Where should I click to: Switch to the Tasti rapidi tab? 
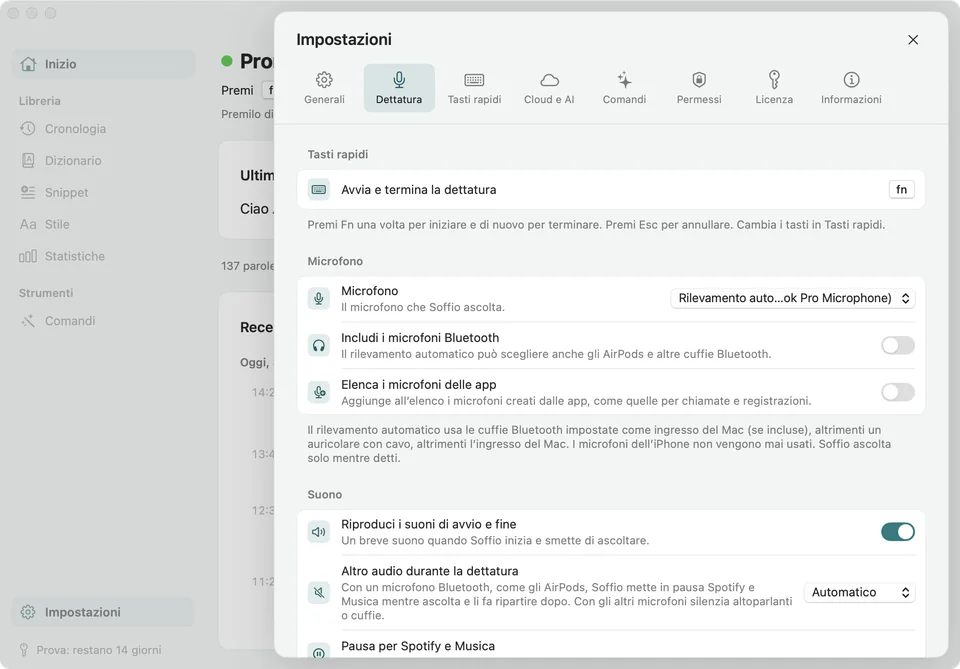click(474, 88)
